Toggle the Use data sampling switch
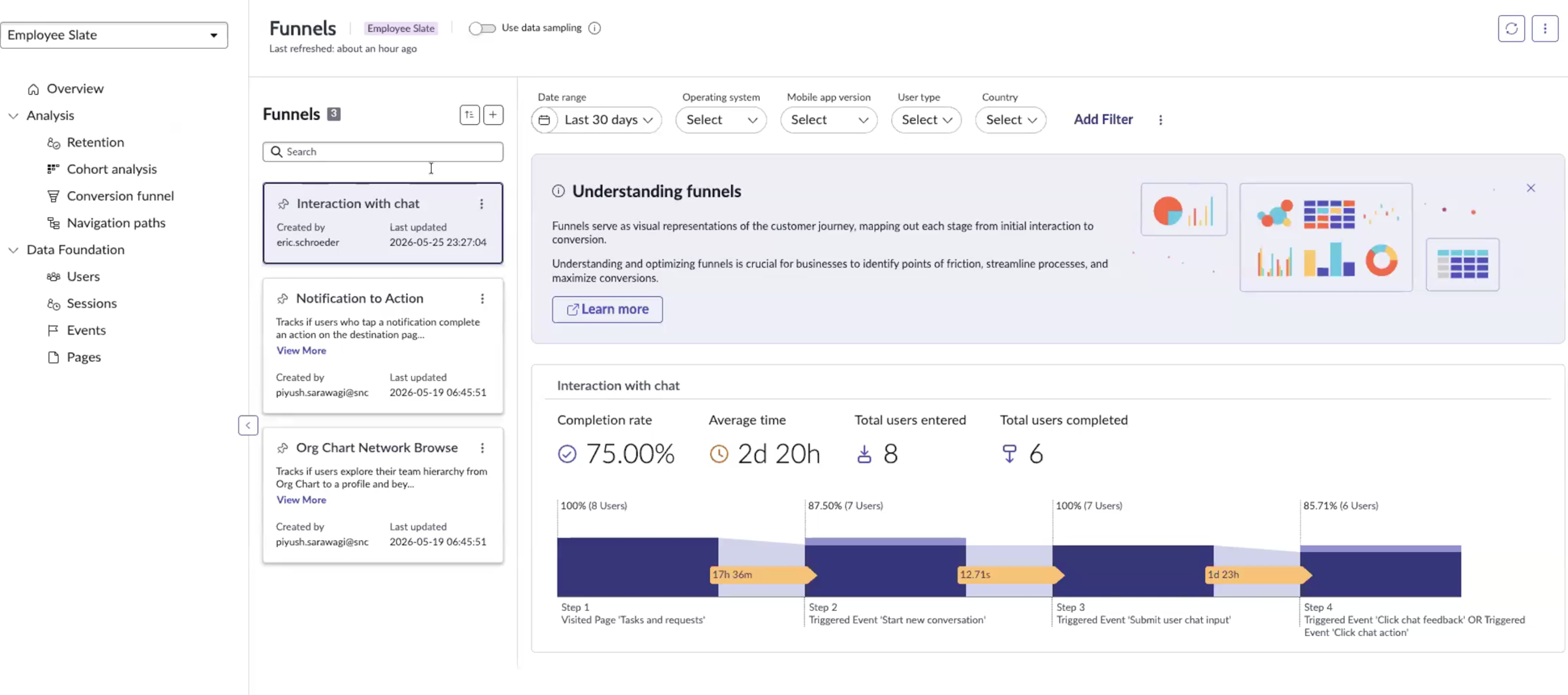1568x695 pixels. click(481, 28)
